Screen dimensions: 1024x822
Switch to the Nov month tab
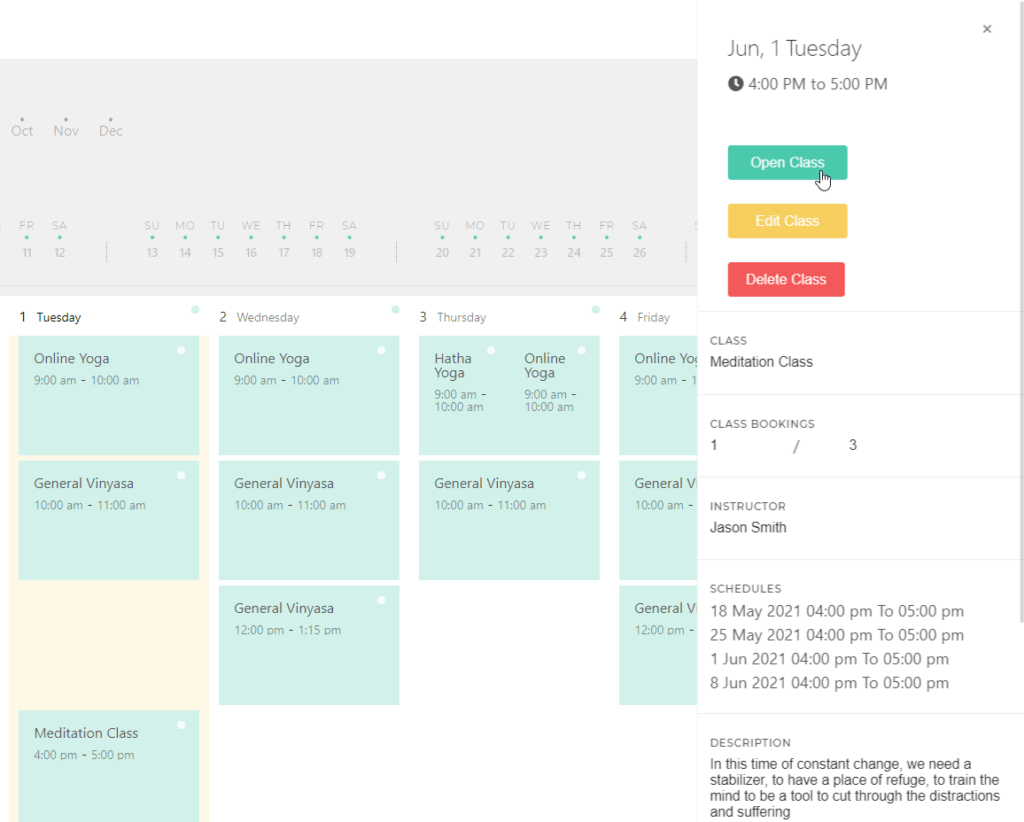pyautogui.click(x=66, y=130)
